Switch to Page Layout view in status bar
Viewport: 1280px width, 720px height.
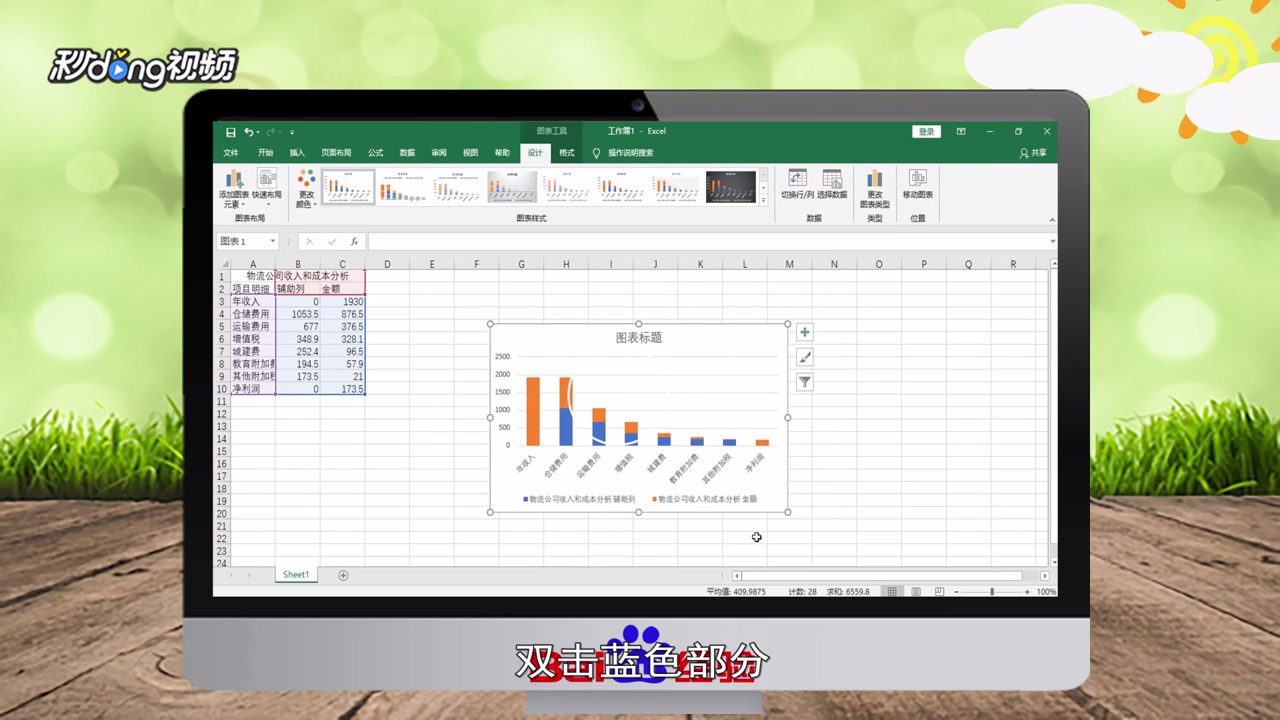coord(916,592)
